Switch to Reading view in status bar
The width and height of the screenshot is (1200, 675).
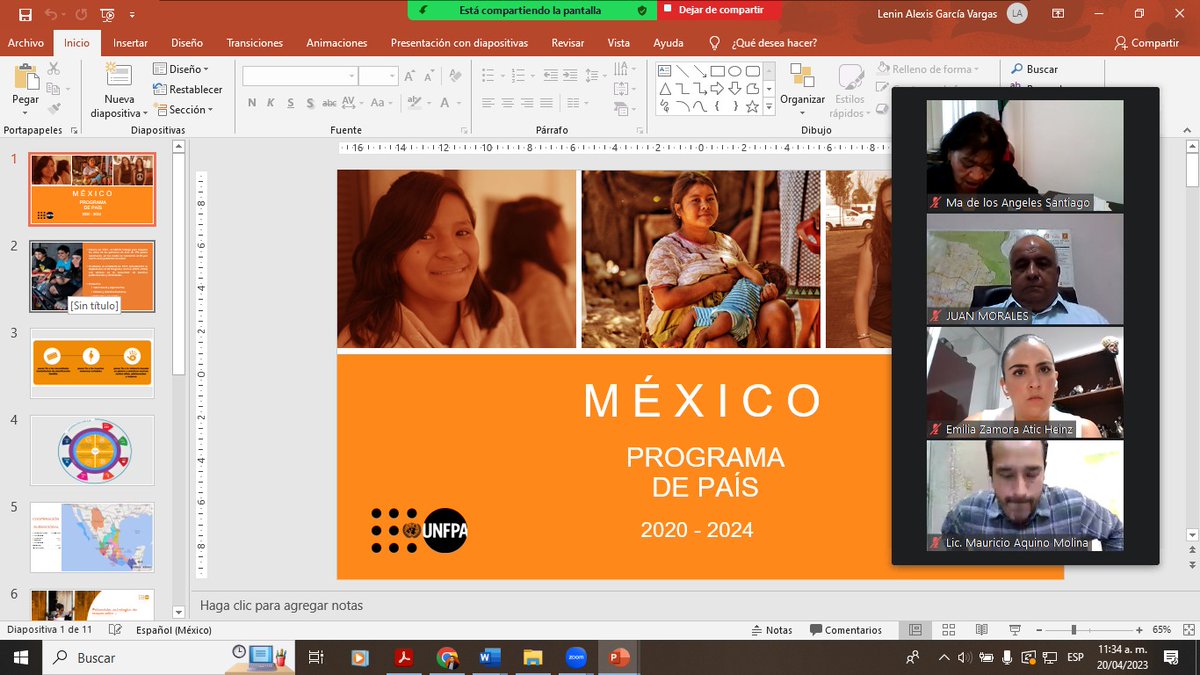click(x=981, y=630)
